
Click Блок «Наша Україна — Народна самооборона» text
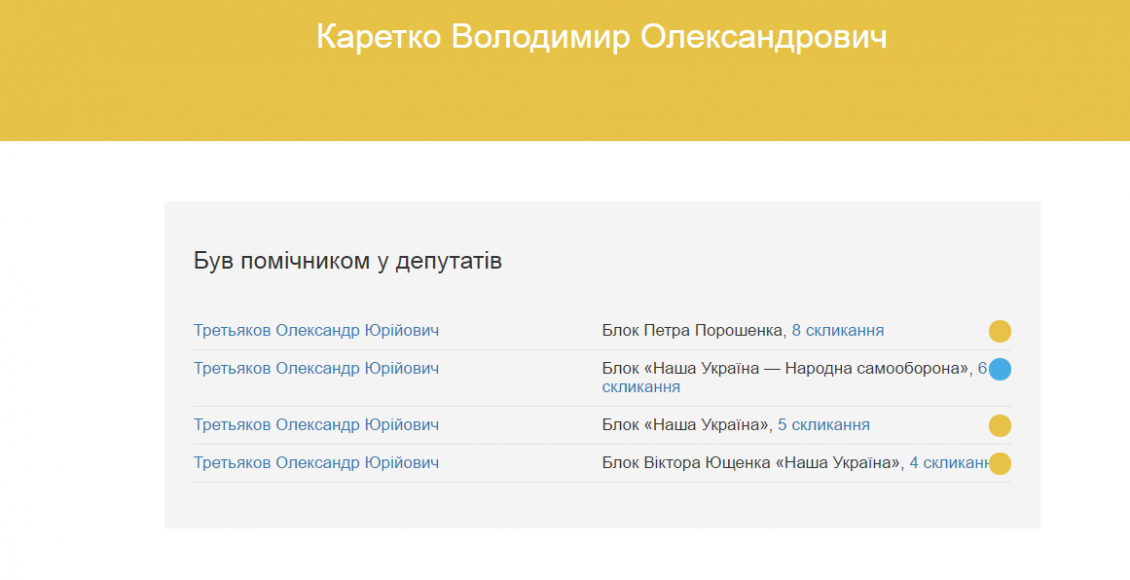(786, 368)
